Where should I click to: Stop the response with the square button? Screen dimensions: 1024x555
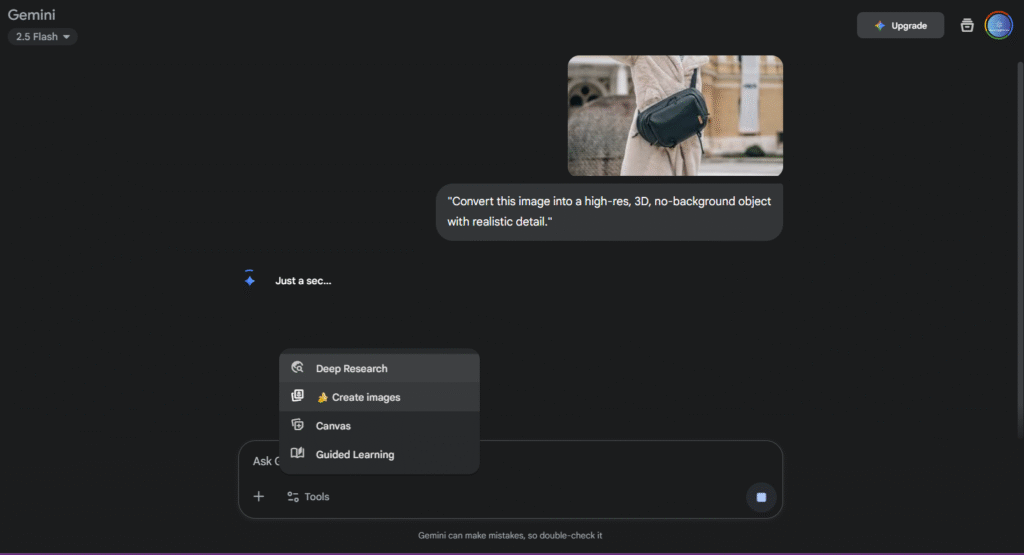(x=761, y=497)
